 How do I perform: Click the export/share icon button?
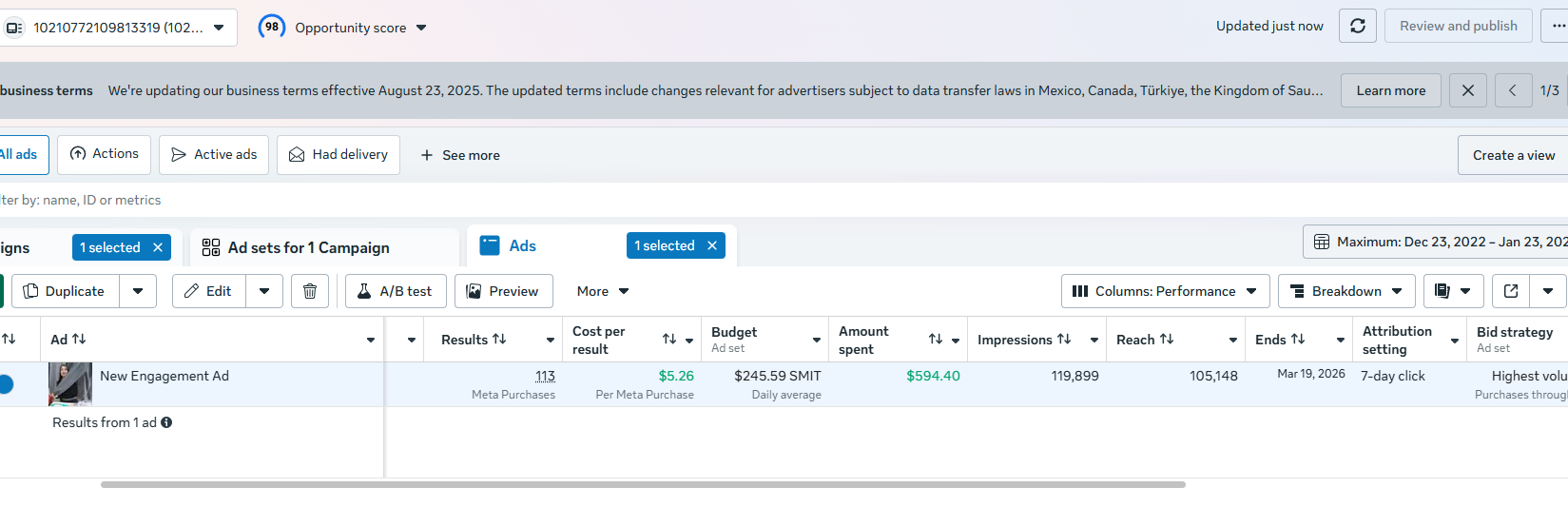pos(1511,291)
